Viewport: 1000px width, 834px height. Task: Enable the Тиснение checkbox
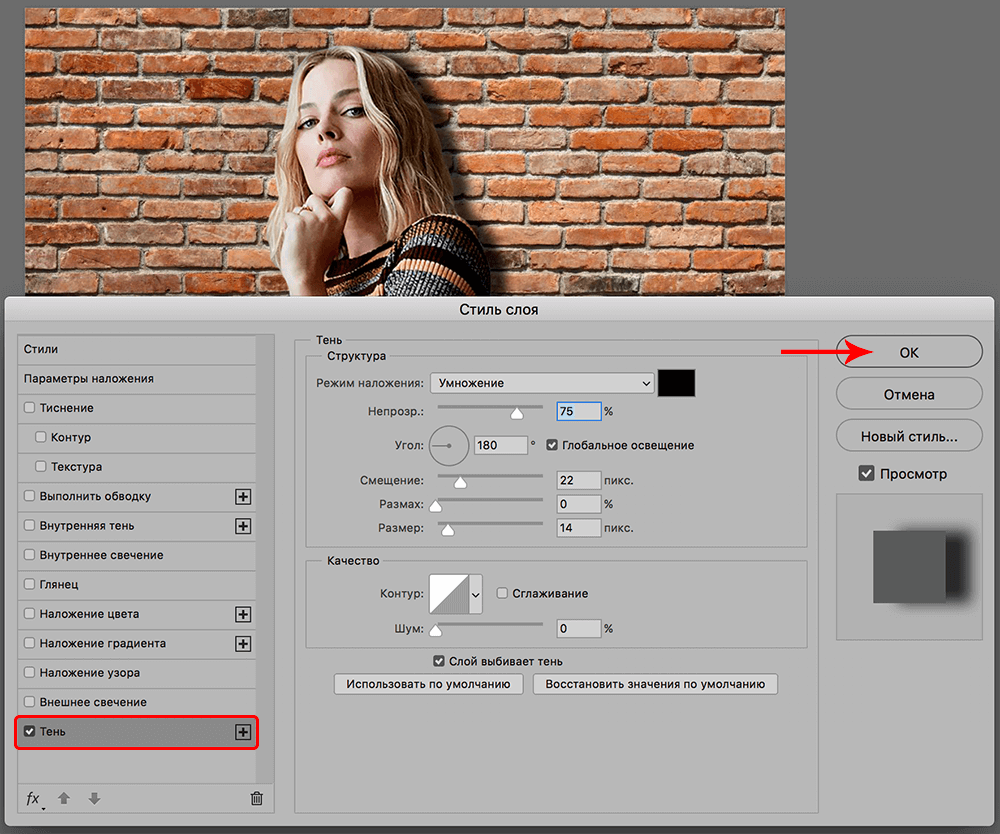tap(29, 408)
